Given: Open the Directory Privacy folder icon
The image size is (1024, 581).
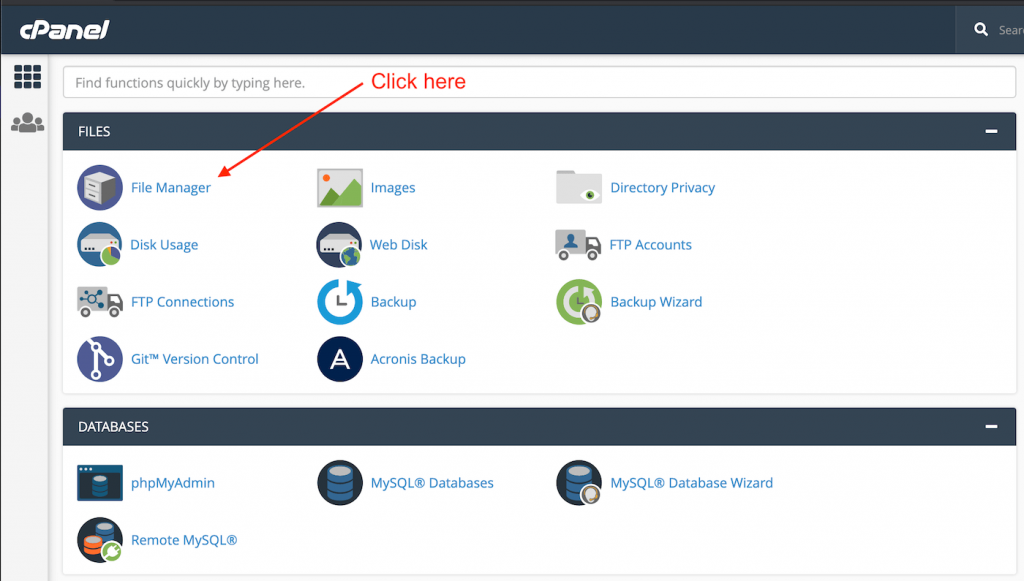Looking at the screenshot, I should tap(579, 187).
